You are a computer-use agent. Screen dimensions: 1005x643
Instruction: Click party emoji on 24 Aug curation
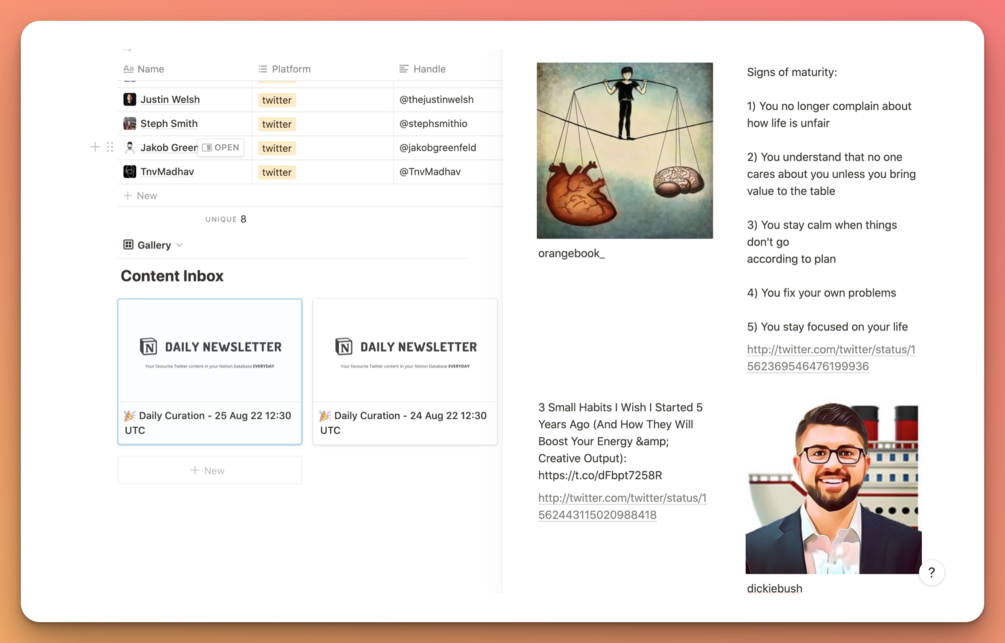(x=325, y=415)
